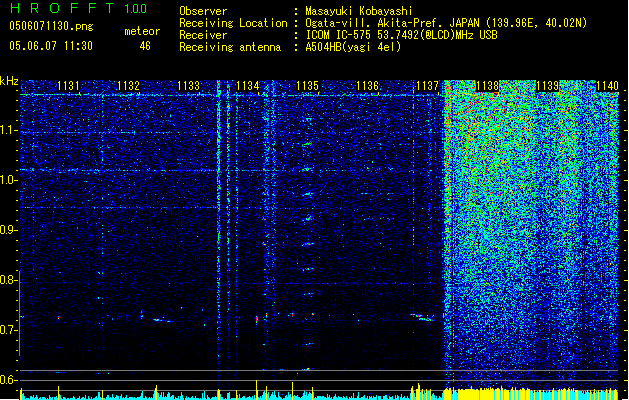629x400 pixels.
Task: Click the 0.7 kHz frequency axis label
Action: 9,330
